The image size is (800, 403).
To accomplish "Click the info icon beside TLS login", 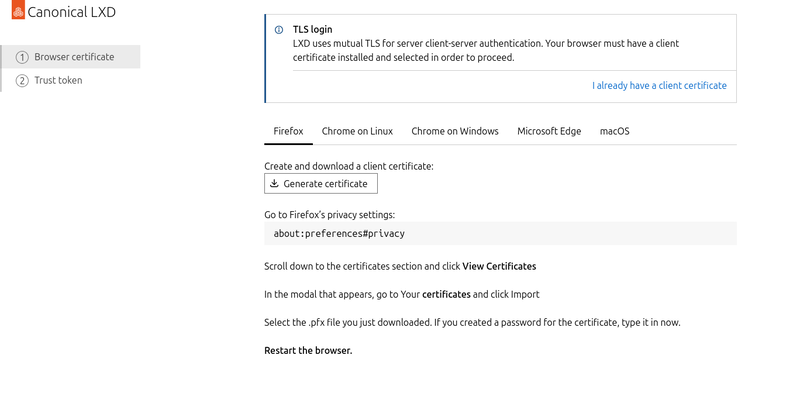I will click(279, 30).
